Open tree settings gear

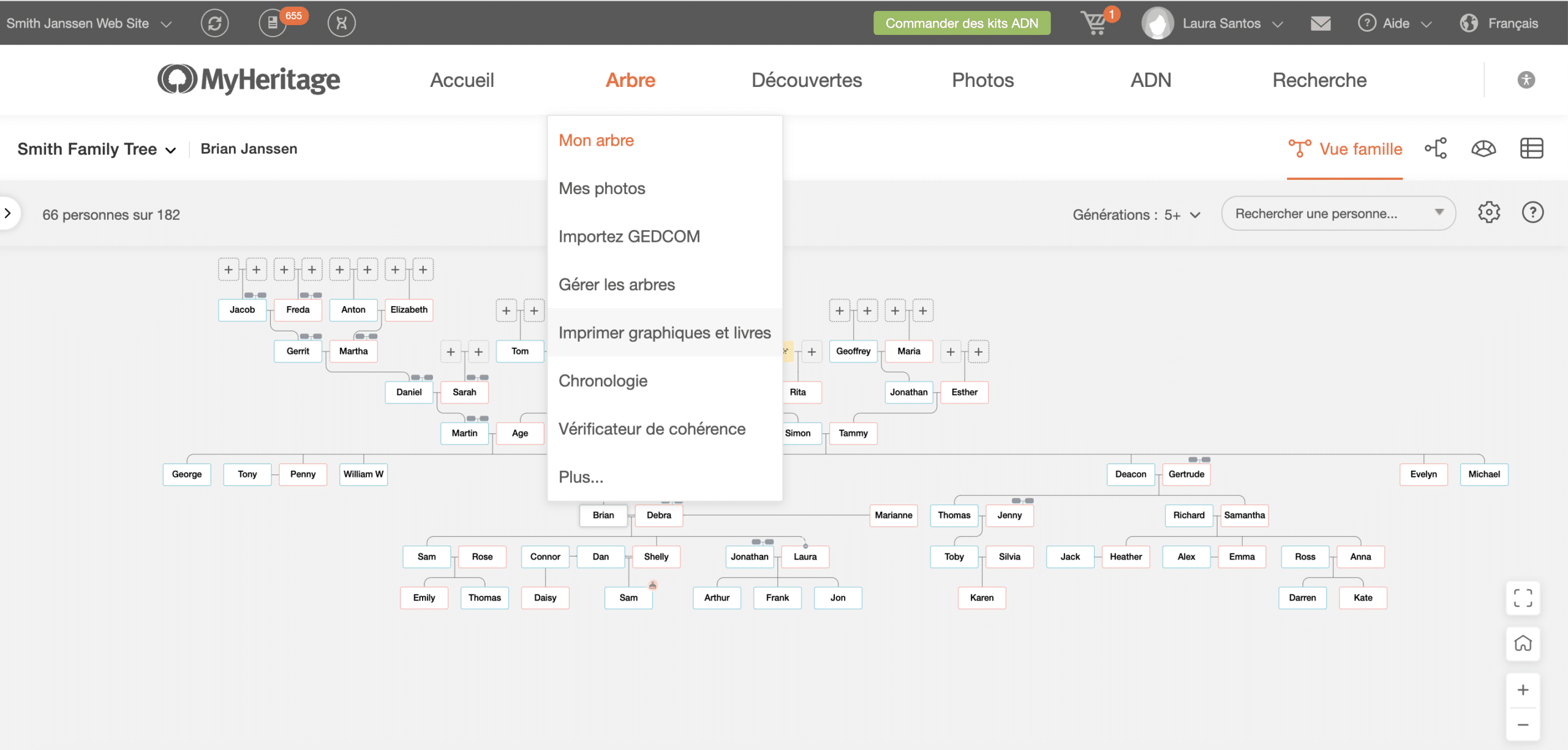pyautogui.click(x=1489, y=212)
